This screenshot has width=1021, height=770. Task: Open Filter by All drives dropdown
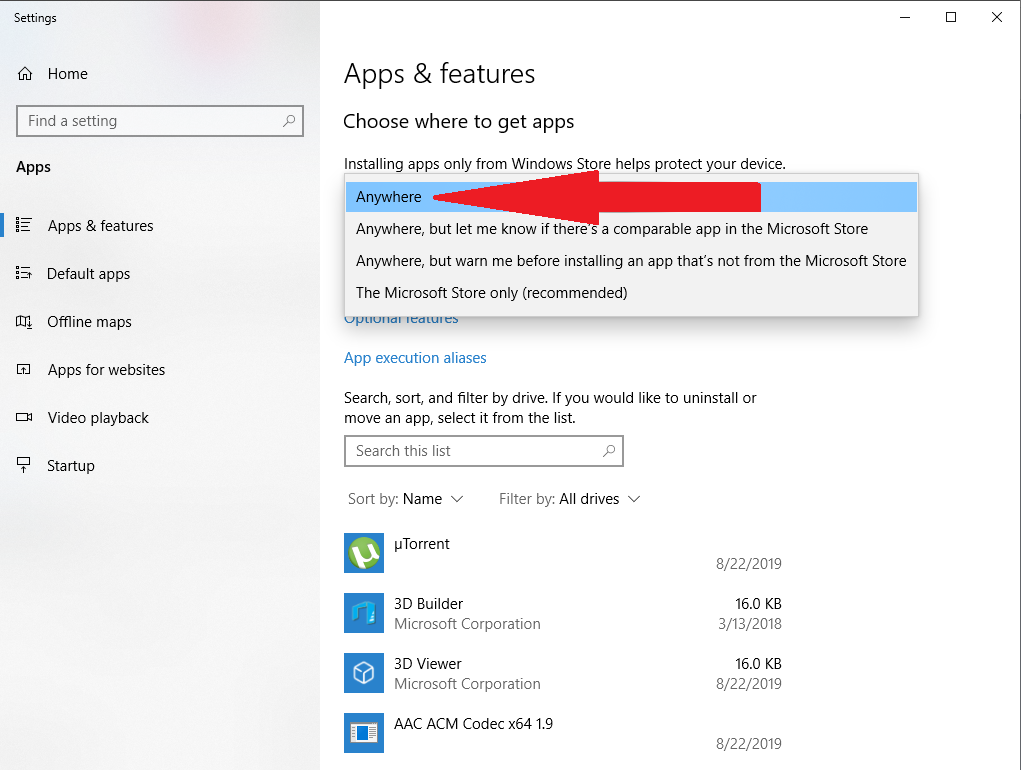[x=570, y=499]
